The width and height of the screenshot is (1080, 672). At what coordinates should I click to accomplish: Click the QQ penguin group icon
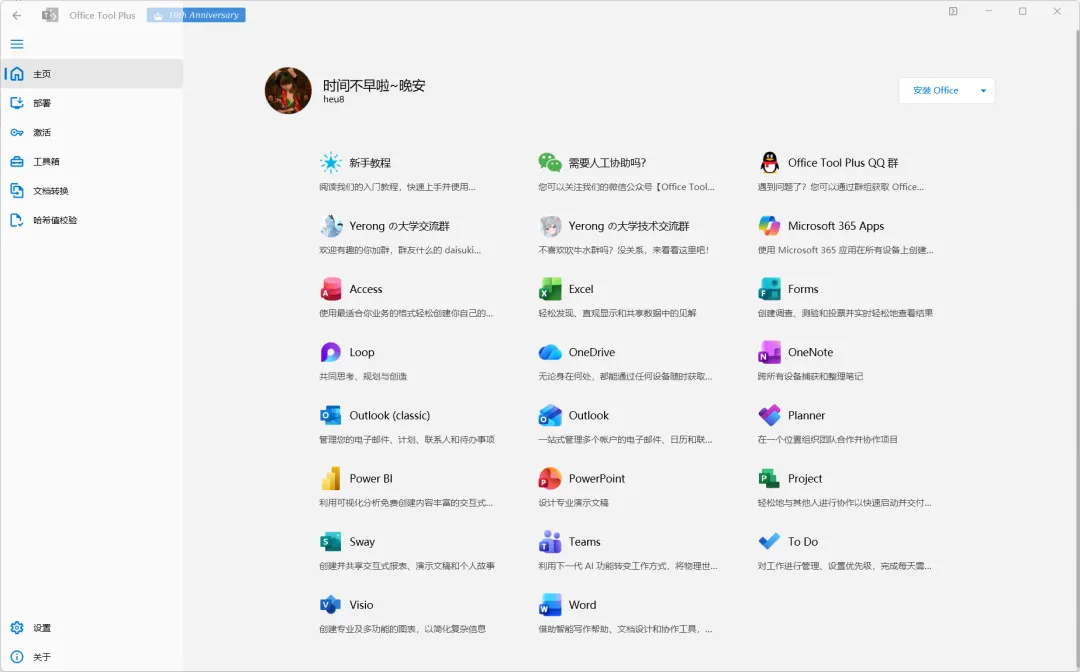coord(769,162)
